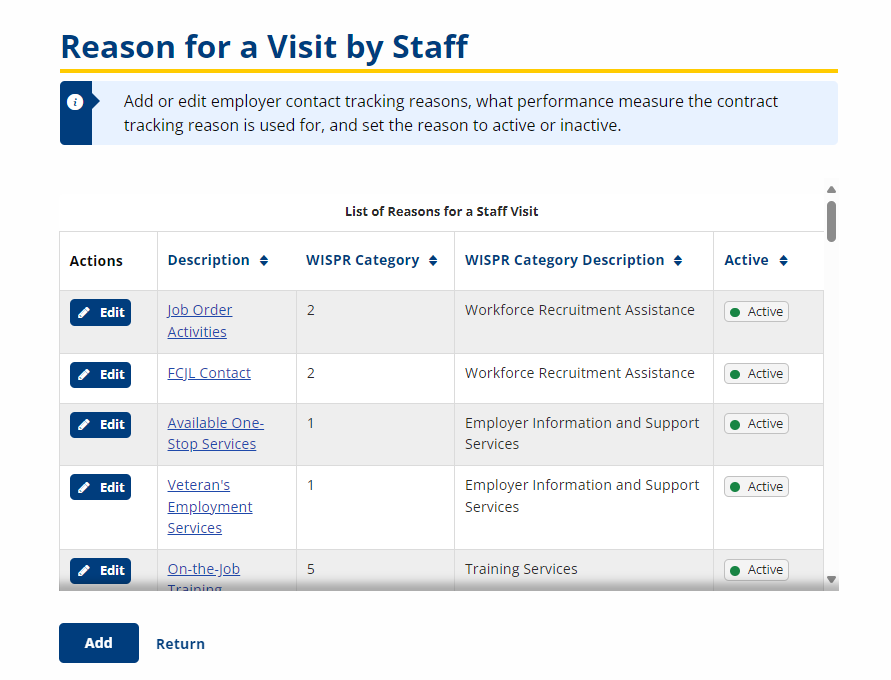Toggle Active status for Job Order Activities
891x680 pixels.
coord(756,312)
